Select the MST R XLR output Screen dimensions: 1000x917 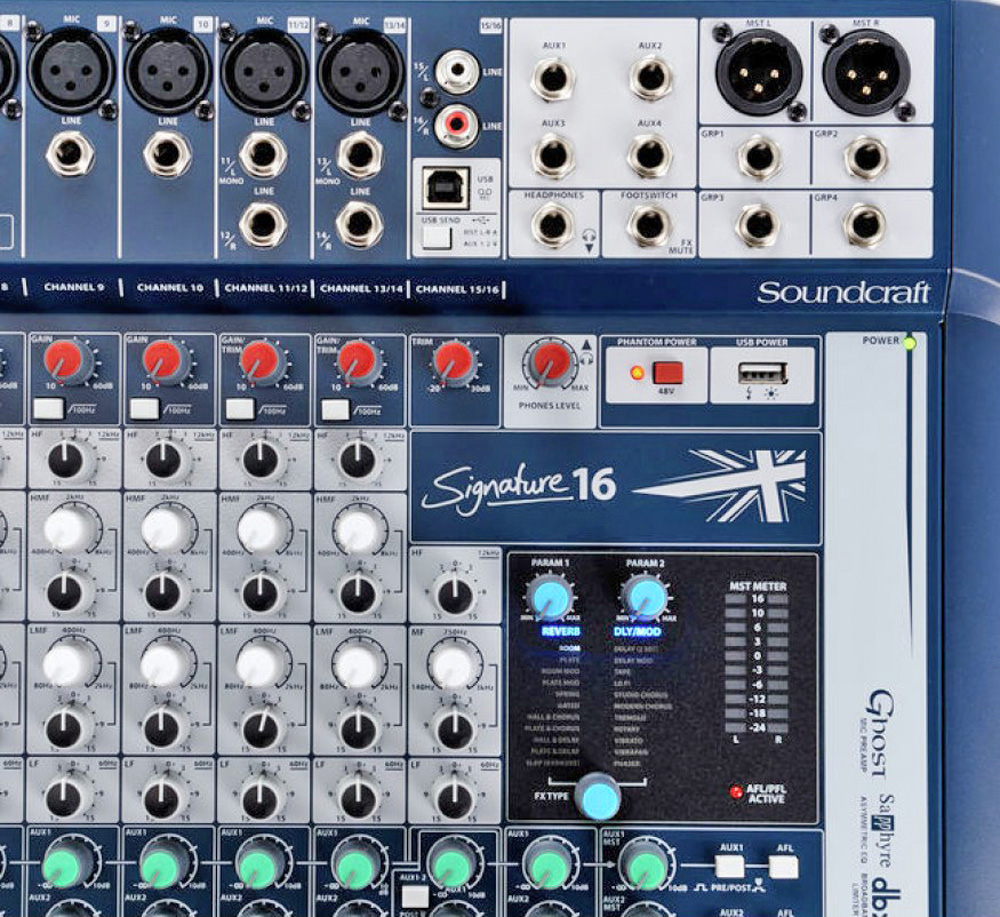pos(866,72)
